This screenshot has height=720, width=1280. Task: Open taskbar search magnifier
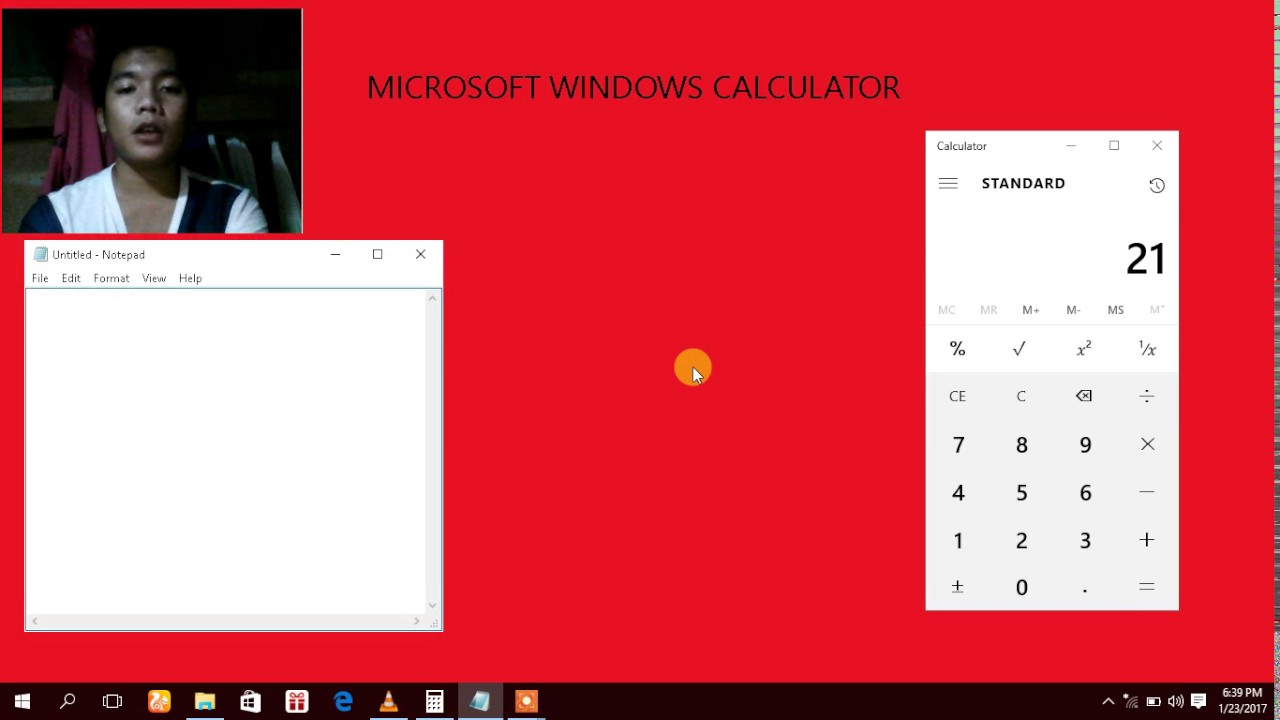point(67,702)
